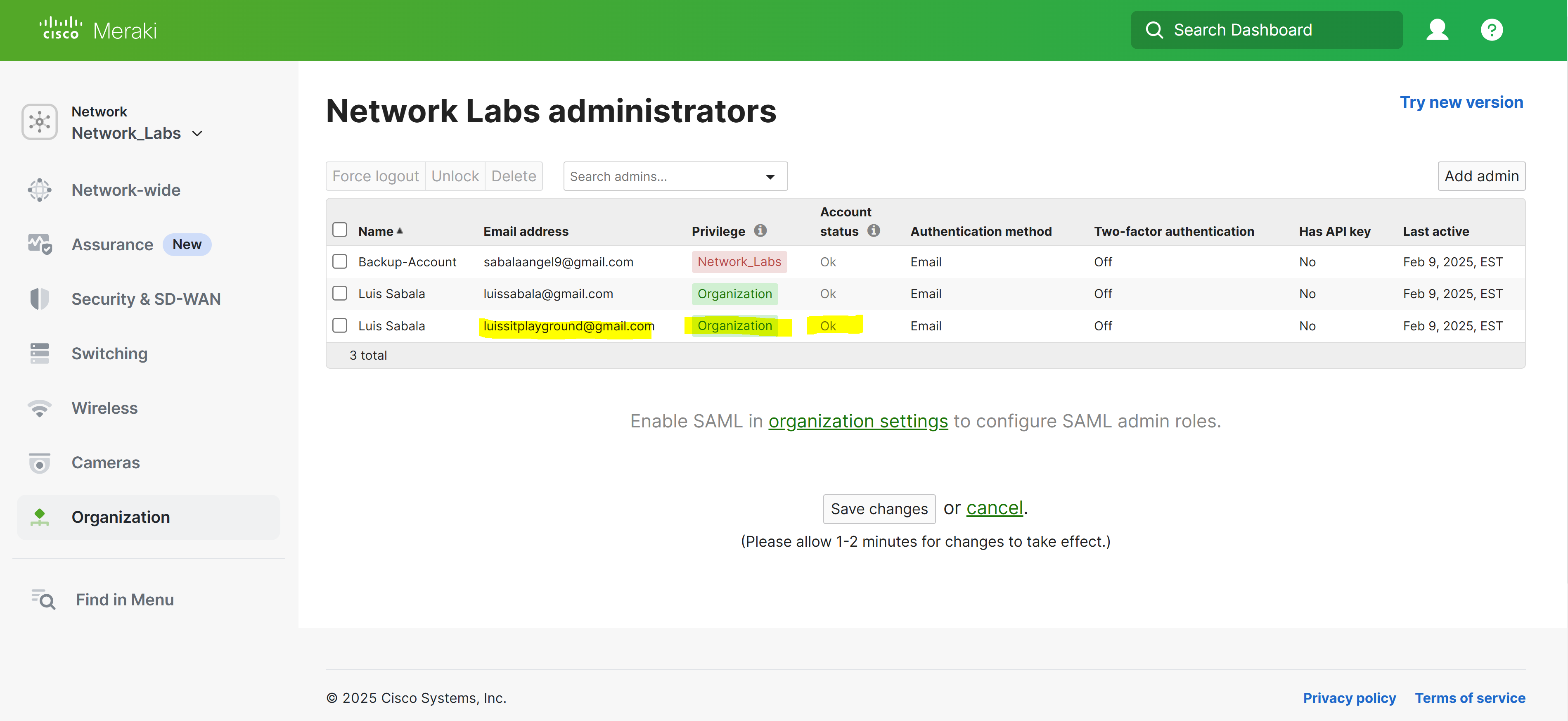Open the help question mark icon
The image size is (1568, 721).
coord(1491,30)
